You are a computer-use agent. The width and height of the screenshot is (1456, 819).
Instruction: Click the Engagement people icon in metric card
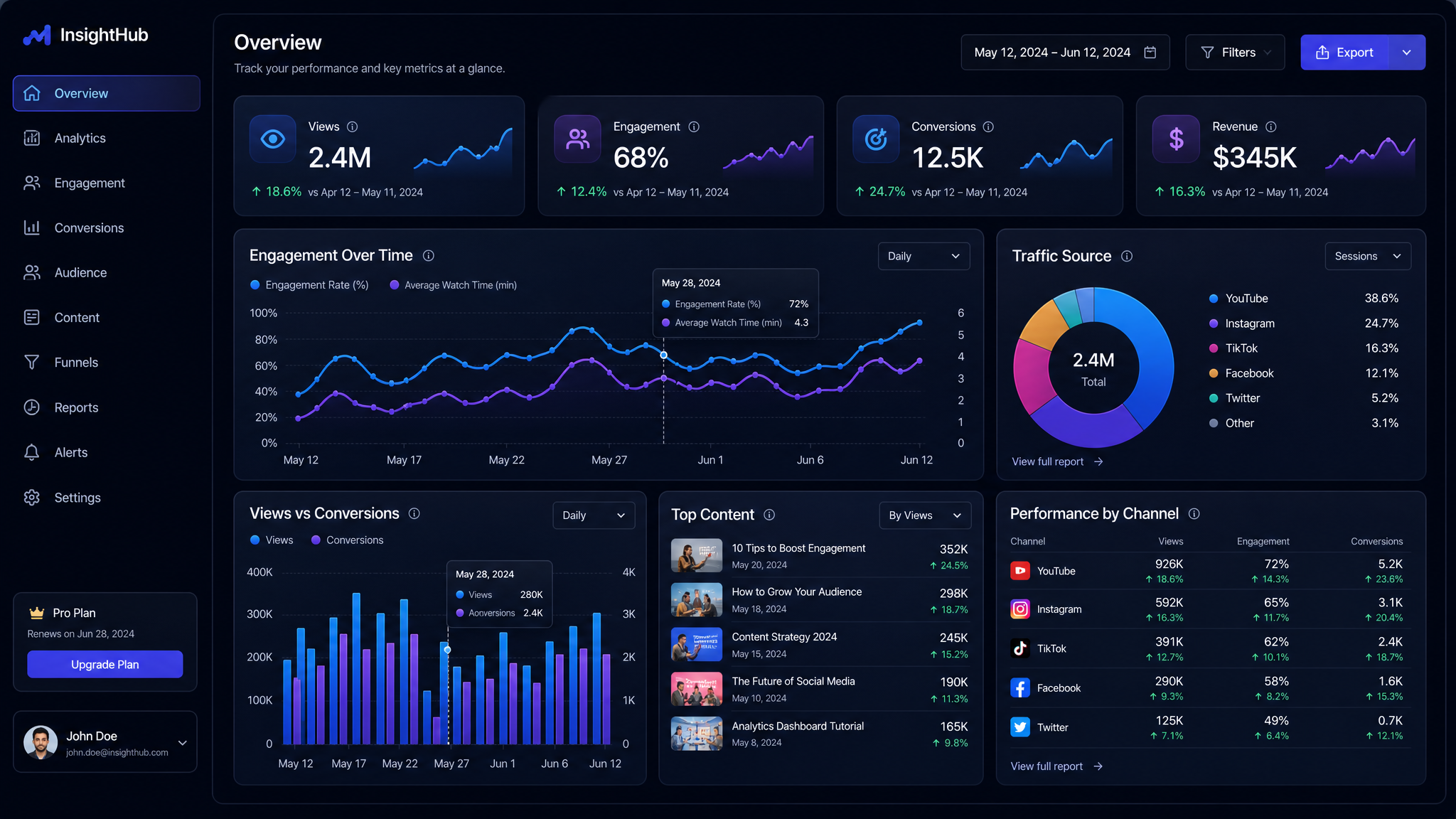[x=577, y=139]
